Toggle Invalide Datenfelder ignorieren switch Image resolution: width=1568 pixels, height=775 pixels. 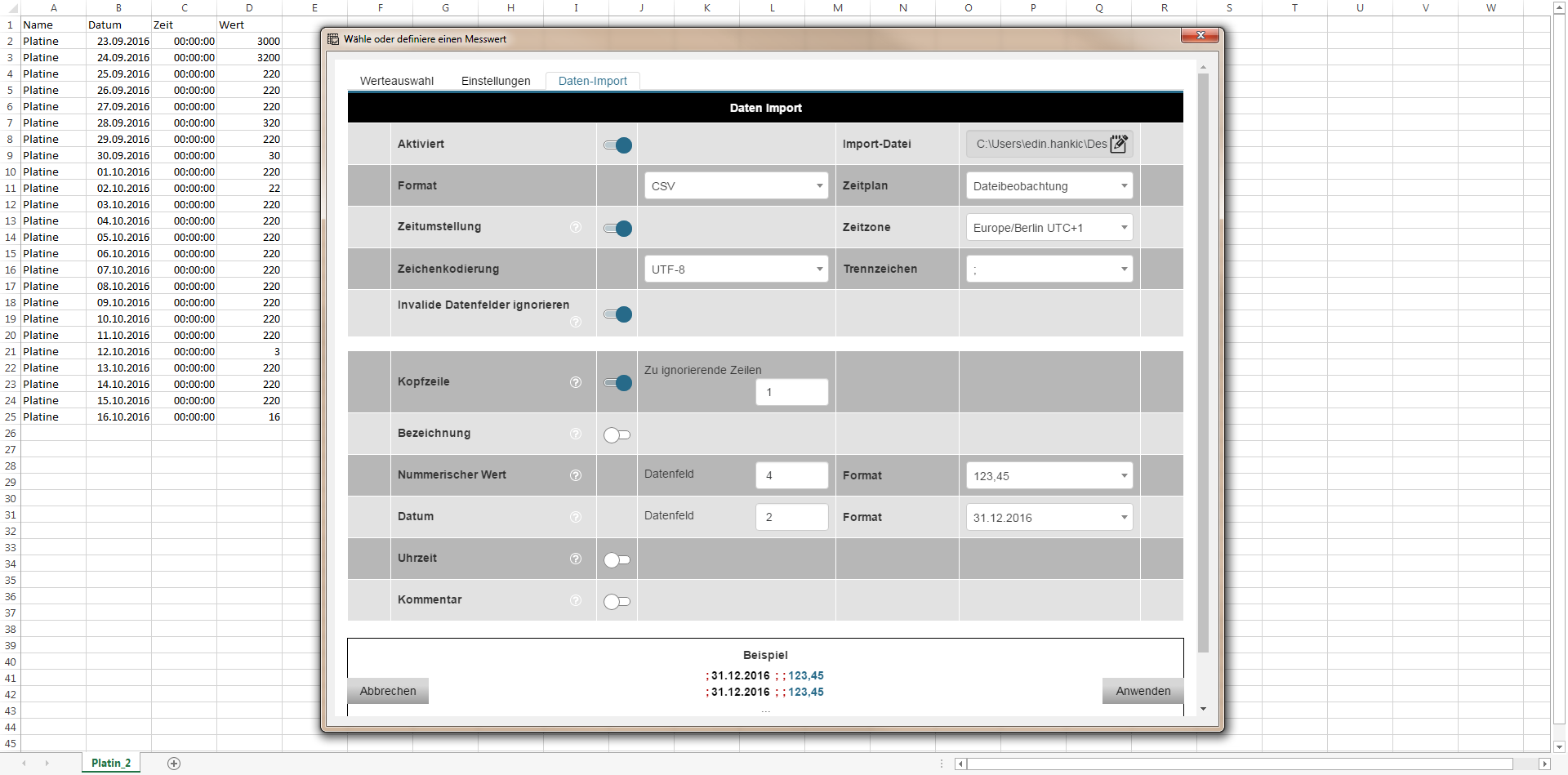[617, 314]
